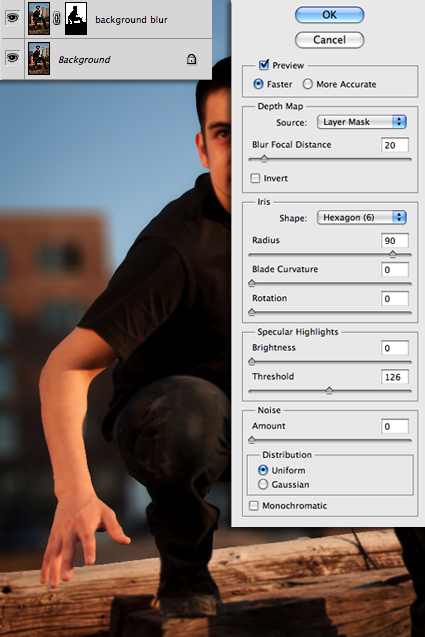Click OK to apply lens blur
Viewport: 425px width, 637px height.
(329, 15)
